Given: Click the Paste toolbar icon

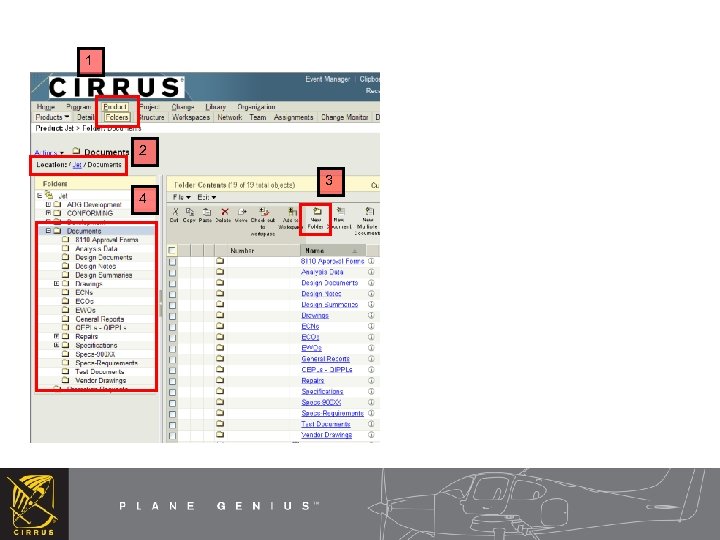Looking at the screenshot, I should (x=207, y=212).
